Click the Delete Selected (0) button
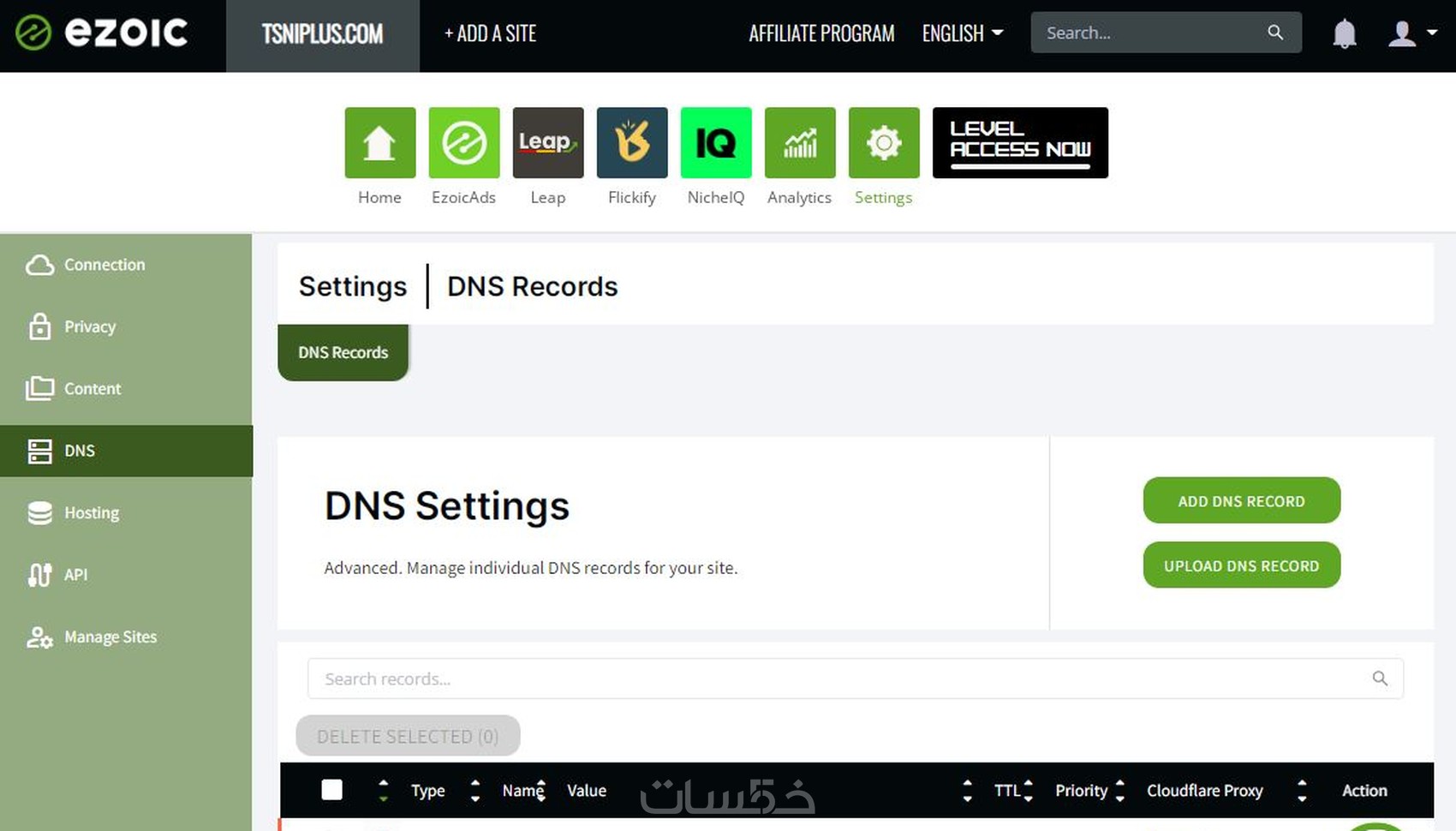Image resolution: width=1456 pixels, height=831 pixels. point(408,736)
